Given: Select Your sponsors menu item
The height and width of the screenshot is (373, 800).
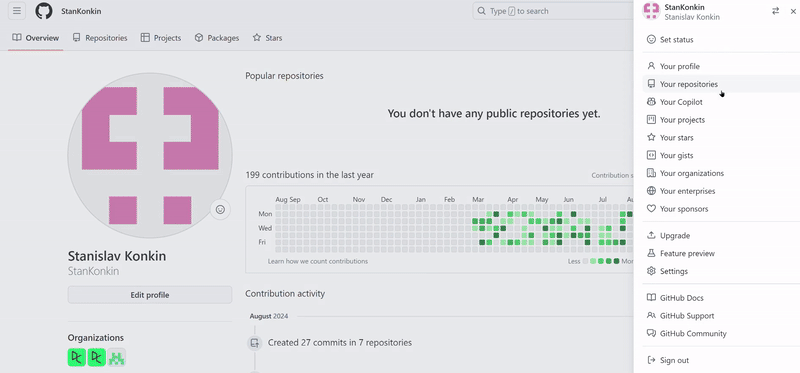Looking at the screenshot, I should coord(720,209).
